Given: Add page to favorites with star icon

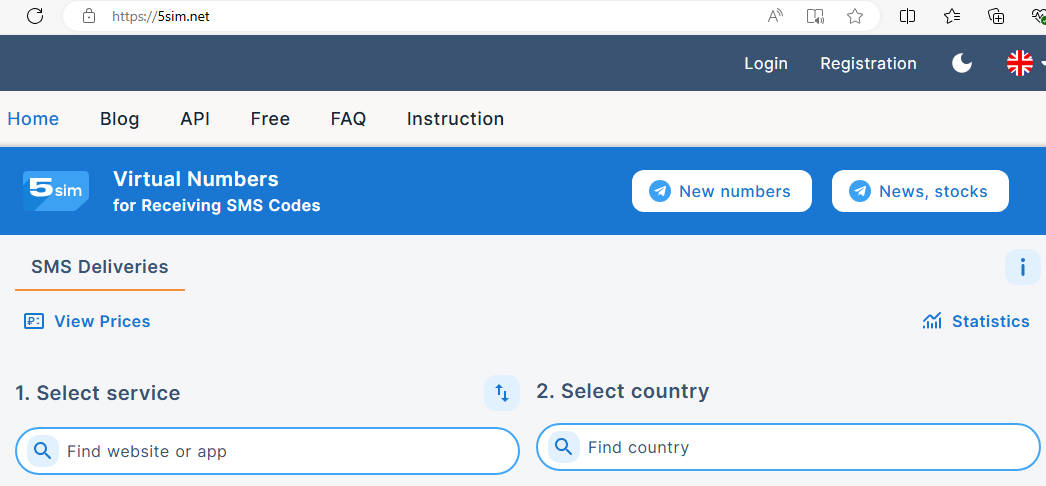Looking at the screenshot, I should click(855, 16).
